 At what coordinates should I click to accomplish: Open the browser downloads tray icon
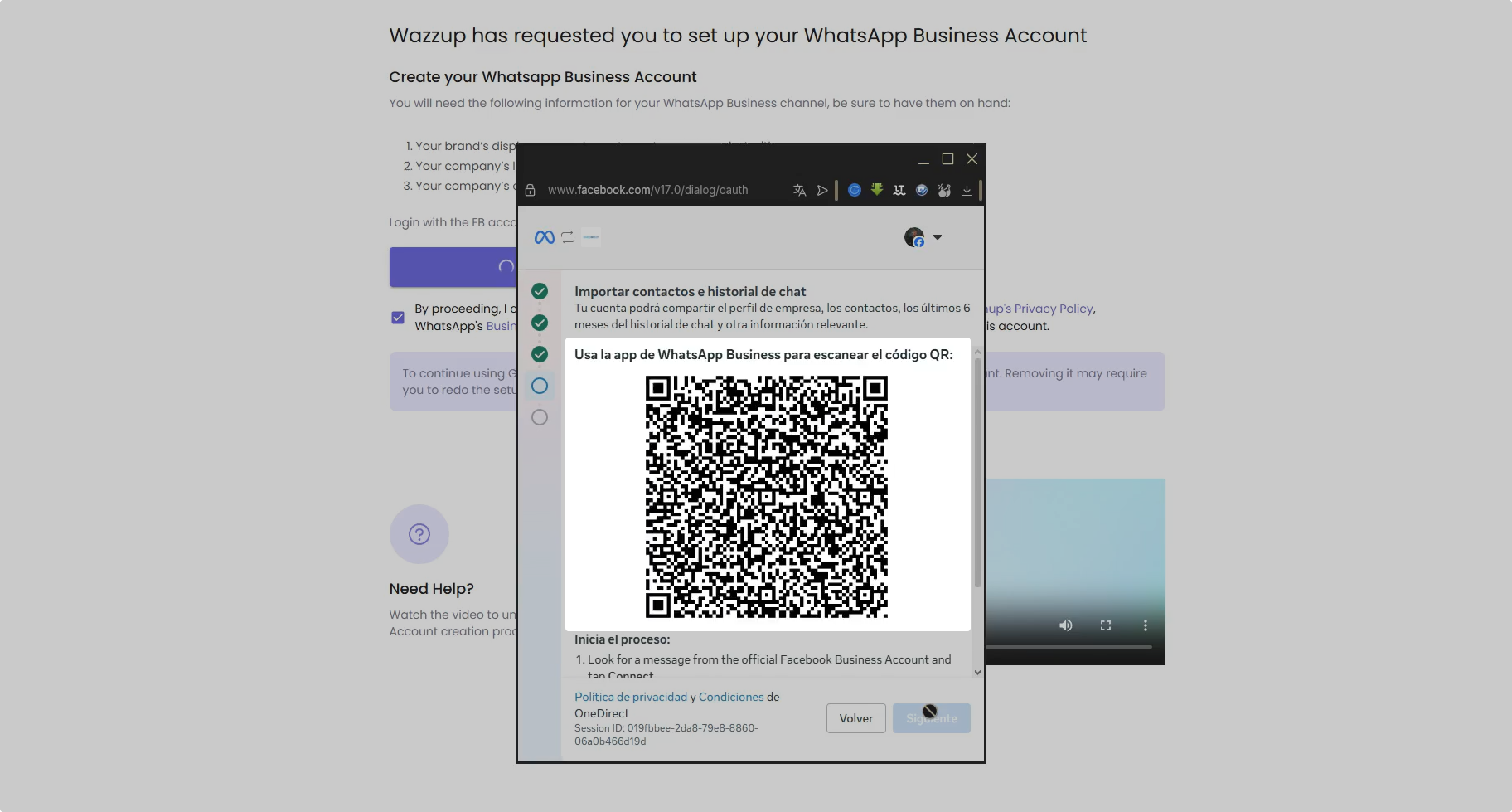pyautogui.click(x=967, y=190)
